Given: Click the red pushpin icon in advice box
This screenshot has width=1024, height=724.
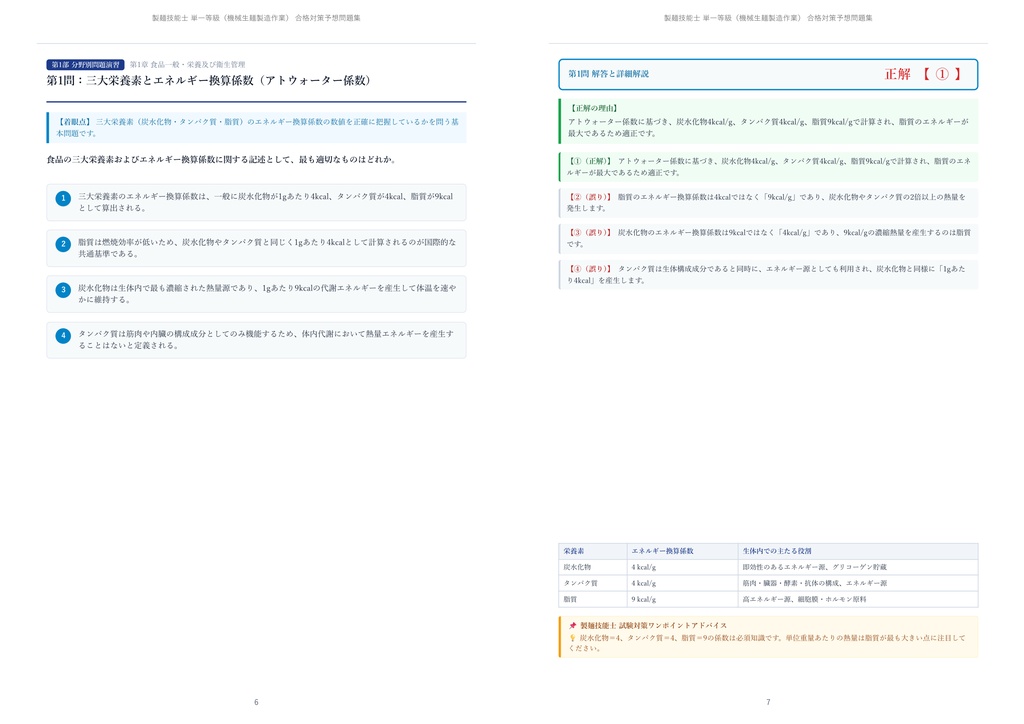Looking at the screenshot, I should click(x=573, y=625).
